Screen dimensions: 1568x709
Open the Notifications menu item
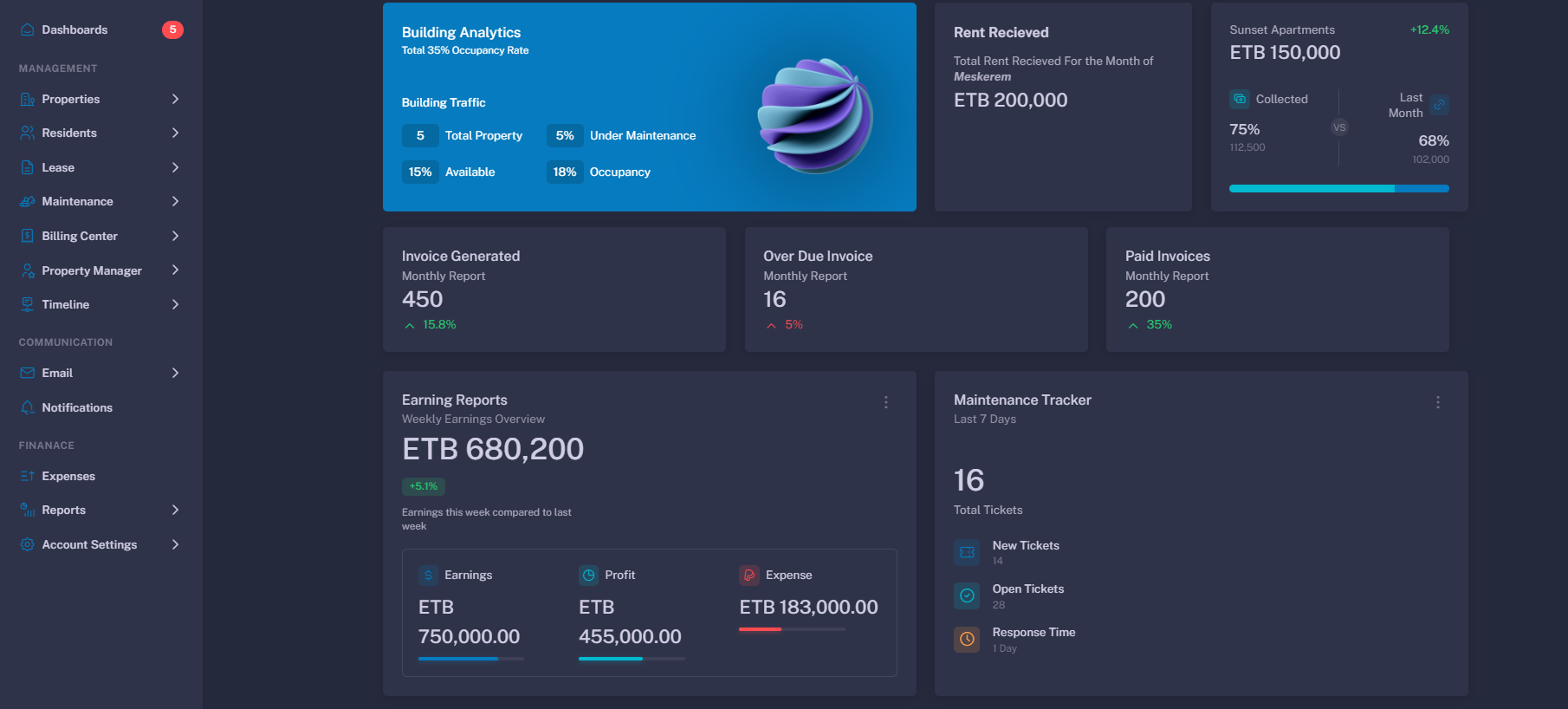[101, 407]
